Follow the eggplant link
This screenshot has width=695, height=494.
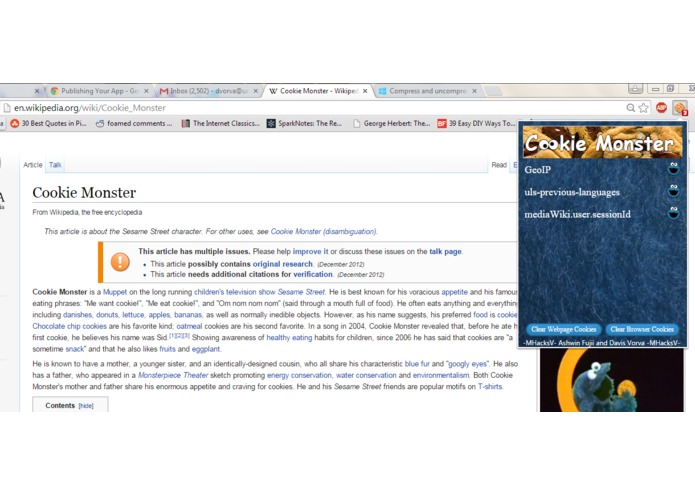tap(206, 349)
